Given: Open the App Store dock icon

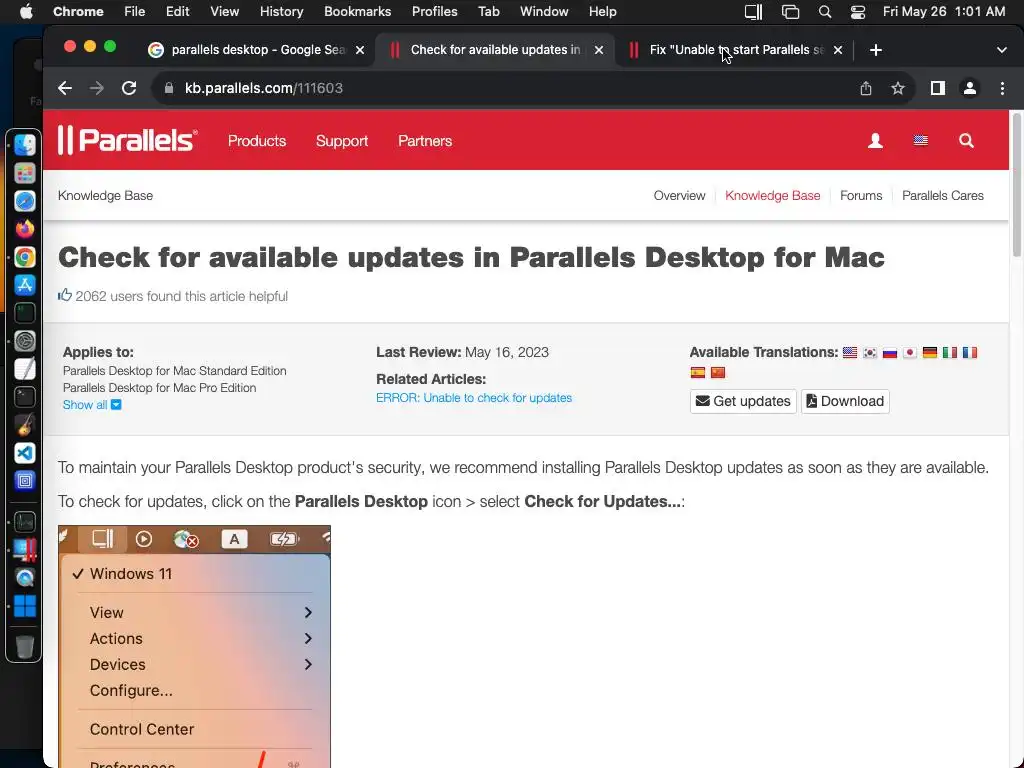Looking at the screenshot, I should [25, 285].
